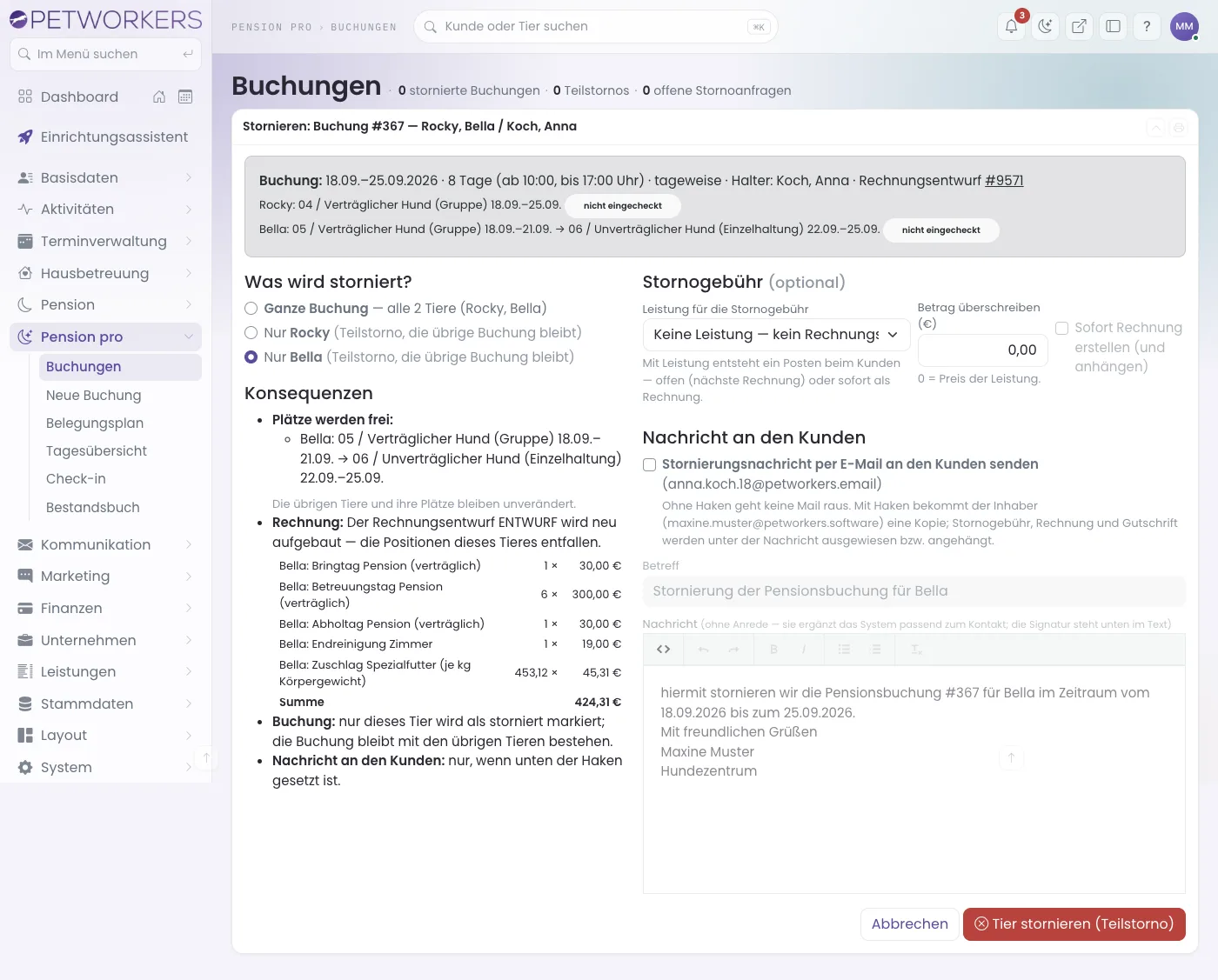The image size is (1218, 980).
Task: Open help question mark icon
Action: tap(1147, 26)
